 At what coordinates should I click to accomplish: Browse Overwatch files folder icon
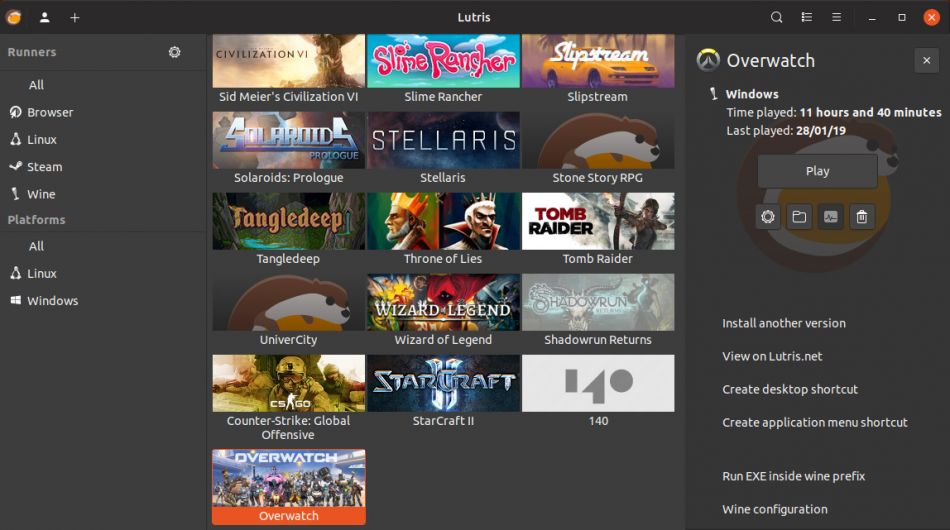click(x=799, y=217)
